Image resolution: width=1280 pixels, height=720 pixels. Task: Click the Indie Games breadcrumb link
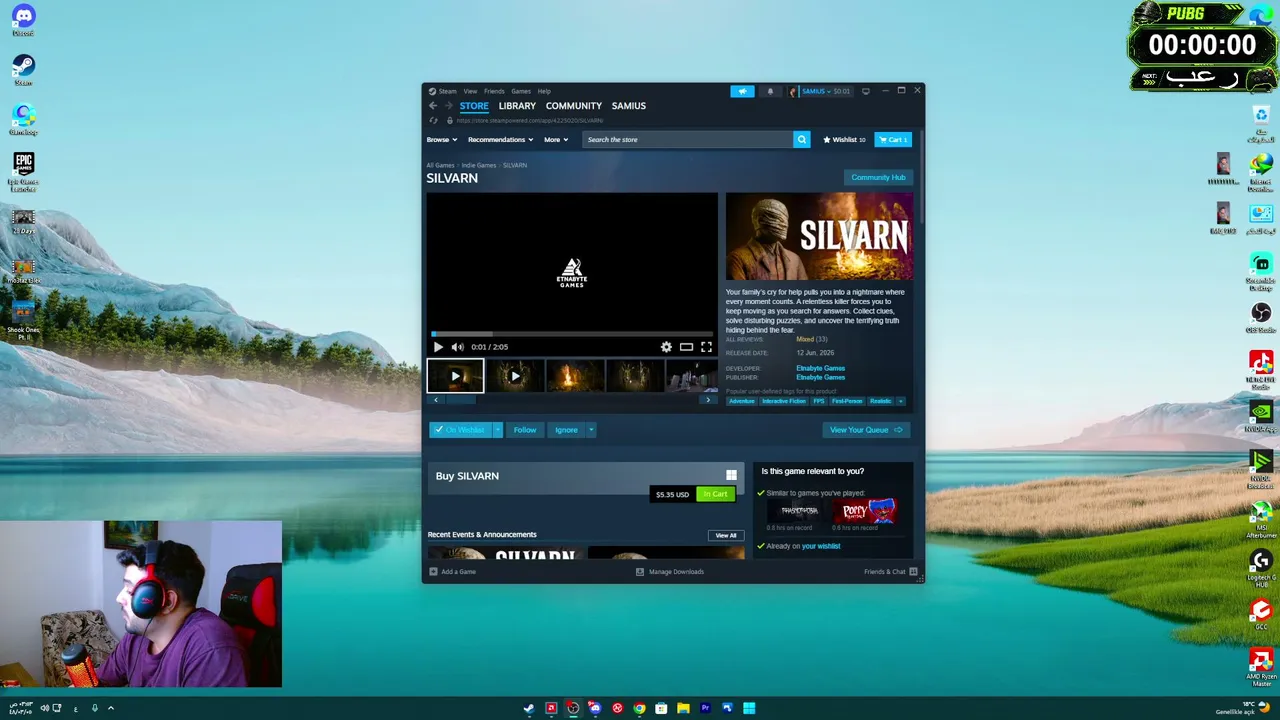point(479,165)
